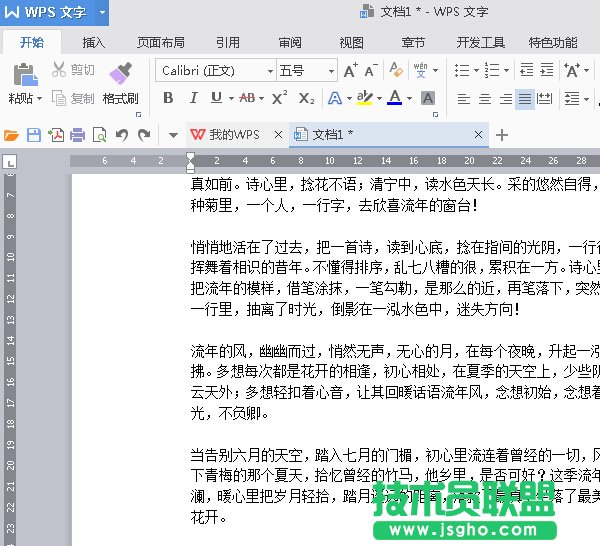Close the 我的WPS tab

(x=279, y=135)
